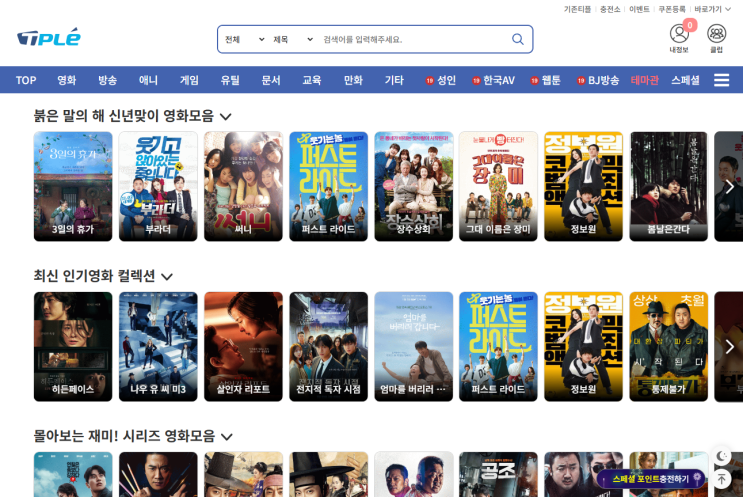Open the 전체 category dropdown
Image resolution: width=743 pixels, height=497 pixels.
click(244, 39)
